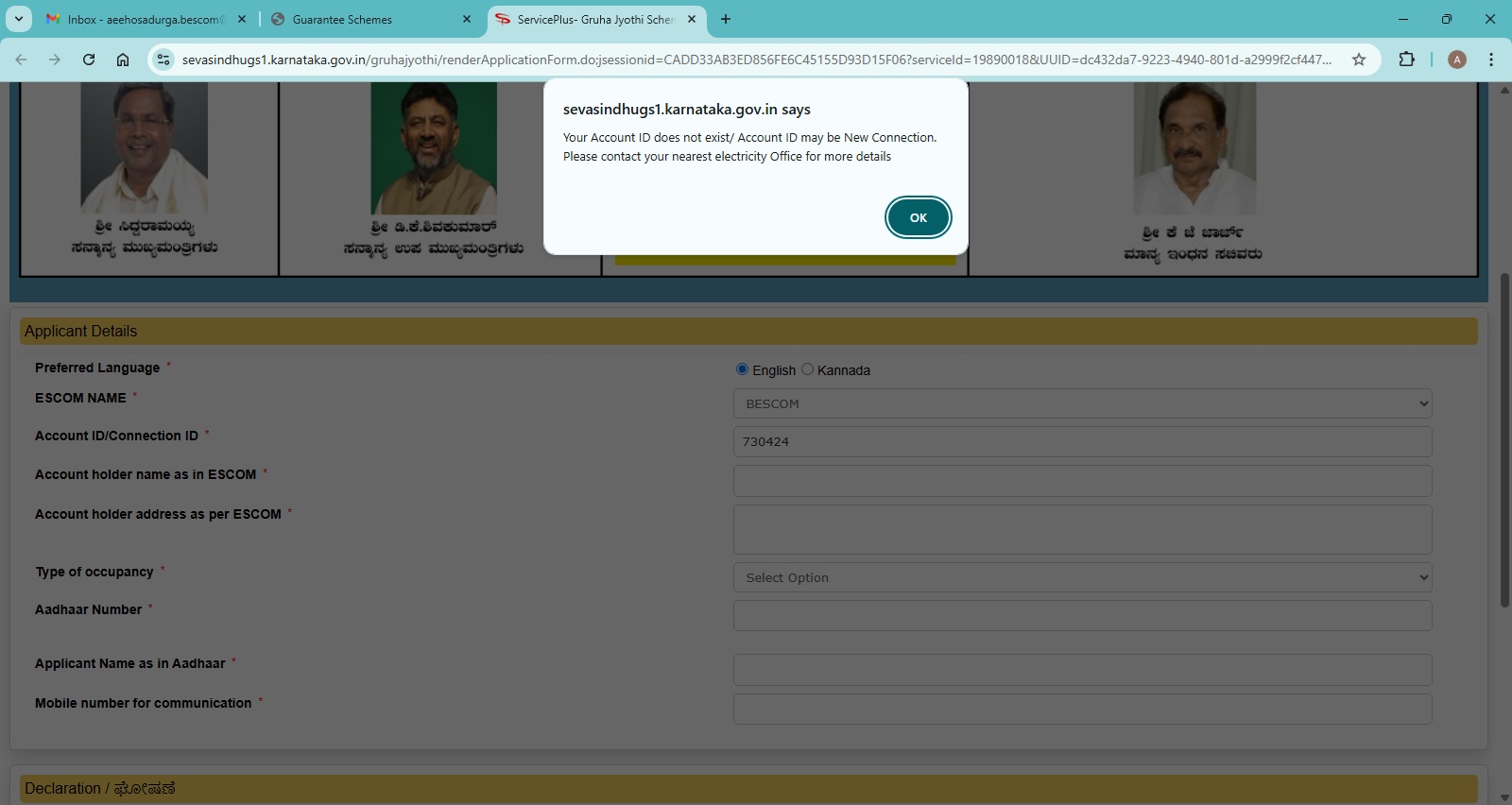View site information icon
Image resolution: width=1512 pixels, height=805 pixels.
pos(163,60)
